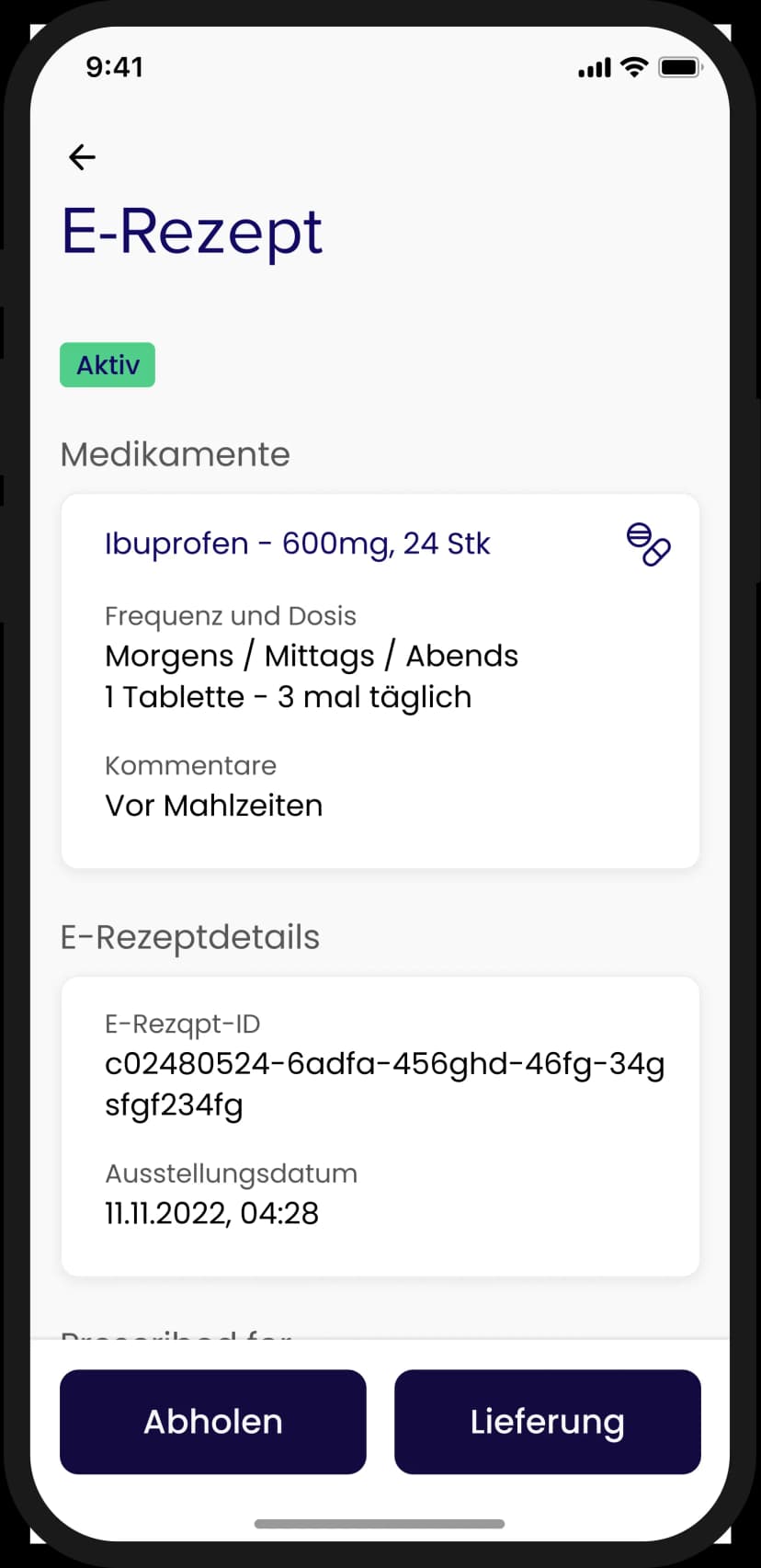
Task: Tap the Vor Mahlzeiten comment text
Action: 214,806
